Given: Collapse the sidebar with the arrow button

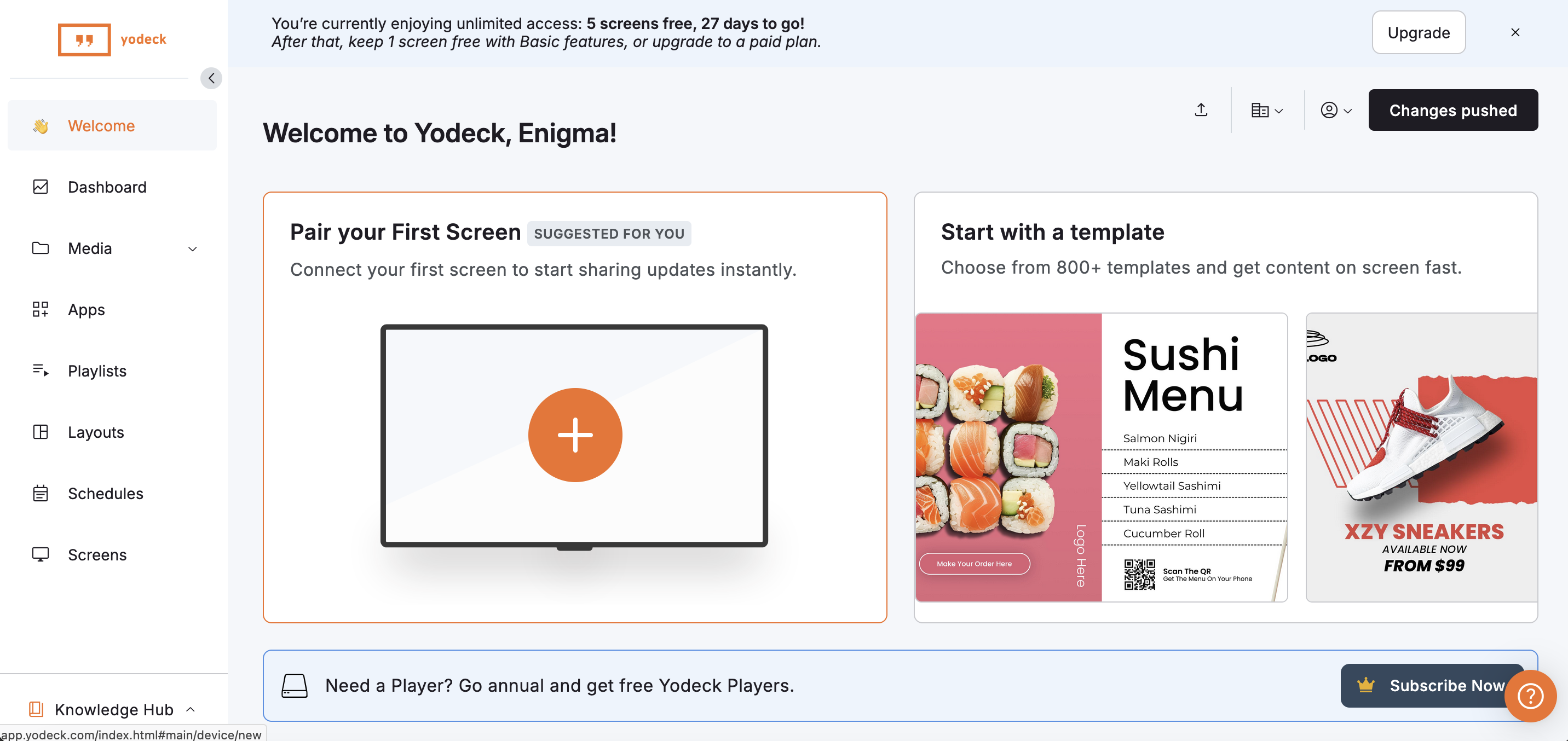Looking at the screenshot, I should [x=211, y=78].
